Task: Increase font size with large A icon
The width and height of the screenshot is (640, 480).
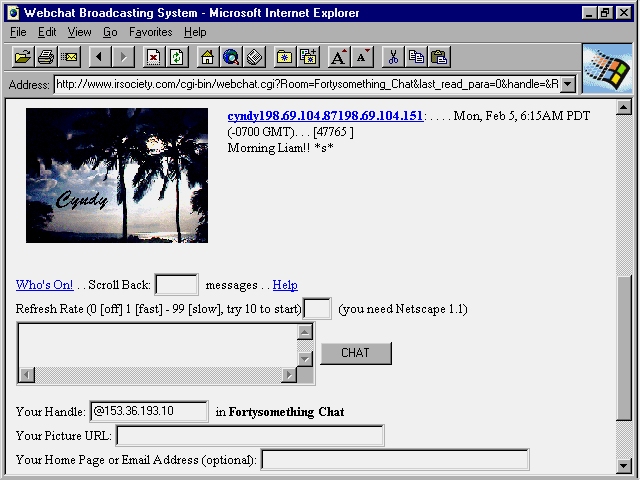Action: [339, 56]
